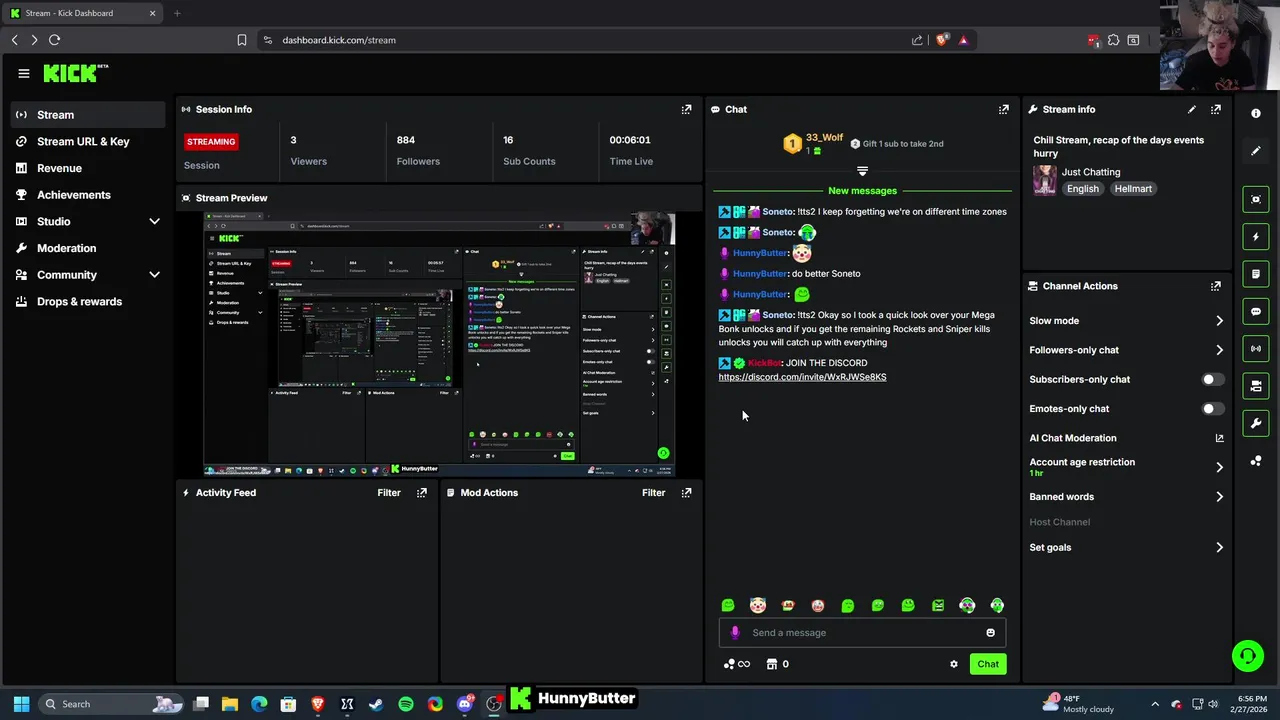The height and width of the screenshot is (720, 1280).
Task: Click New messages divider to jump down
Action: 862,190
